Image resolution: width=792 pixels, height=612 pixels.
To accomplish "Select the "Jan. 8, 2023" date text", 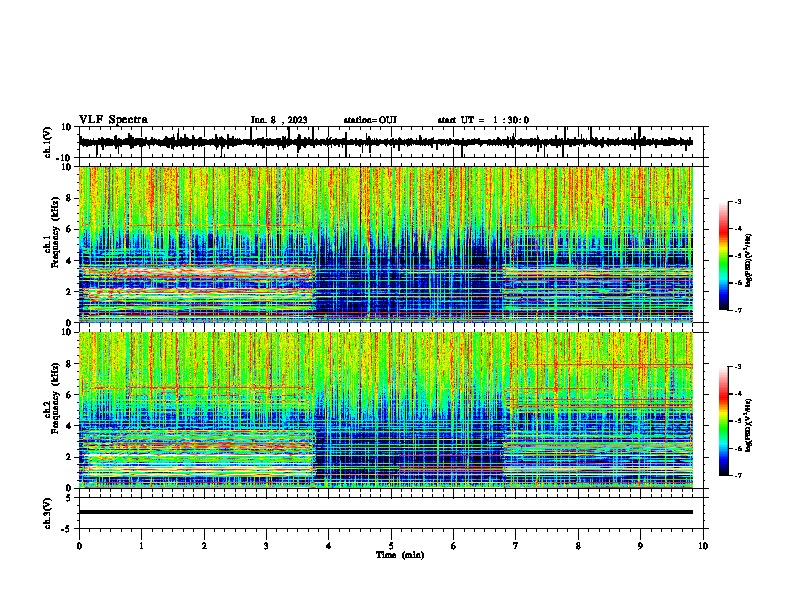I will point(279,120).
